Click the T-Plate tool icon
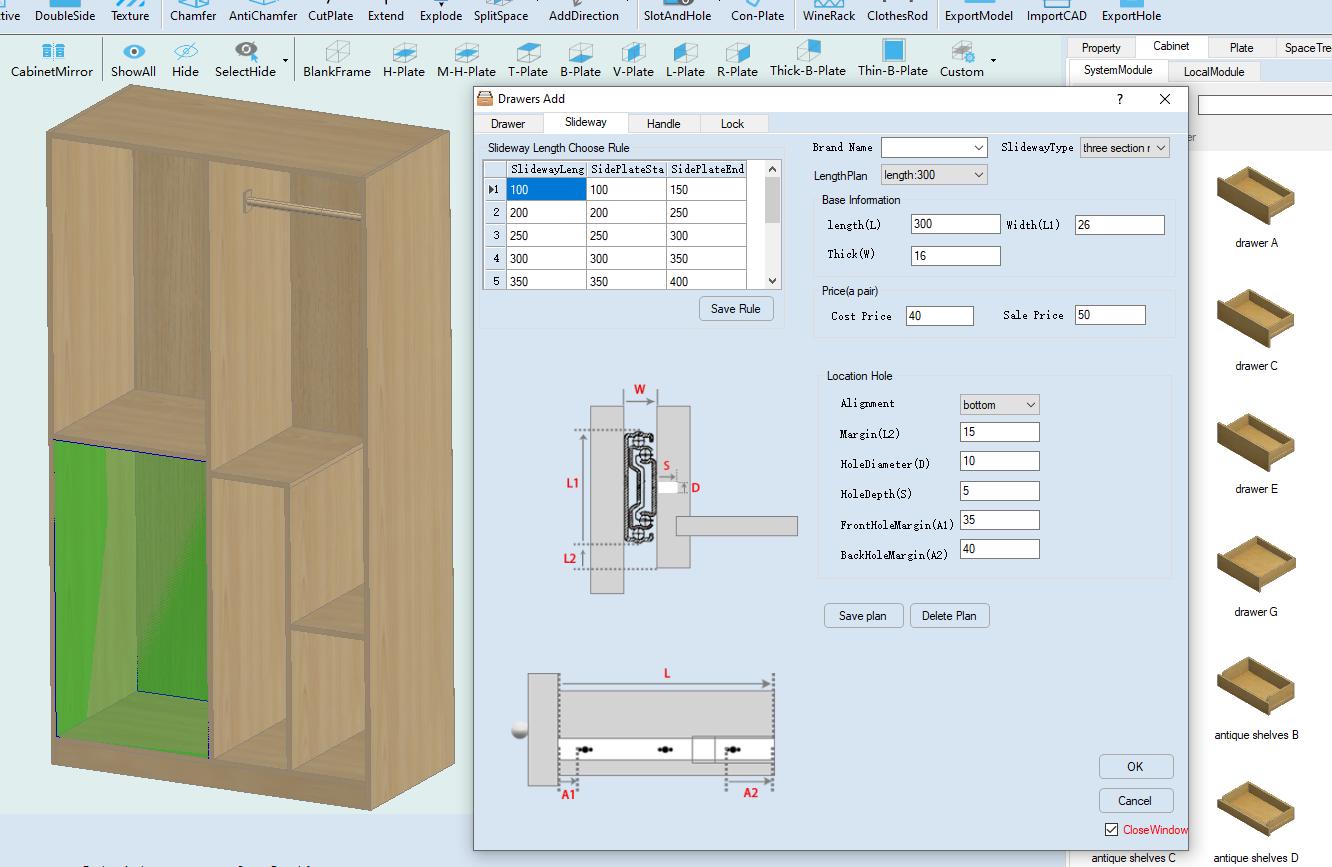This screenshot has height=867, width=1332. tap(527, 52)
